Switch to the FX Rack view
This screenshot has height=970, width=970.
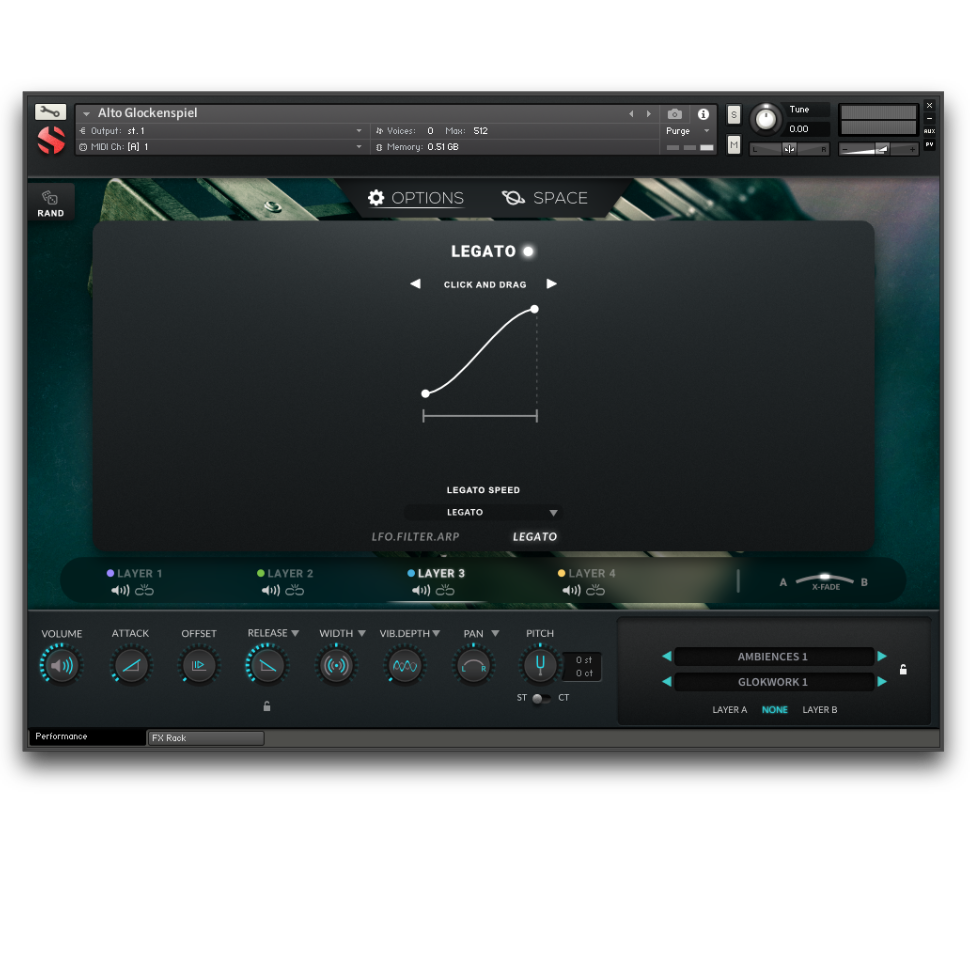click(205, 738)
